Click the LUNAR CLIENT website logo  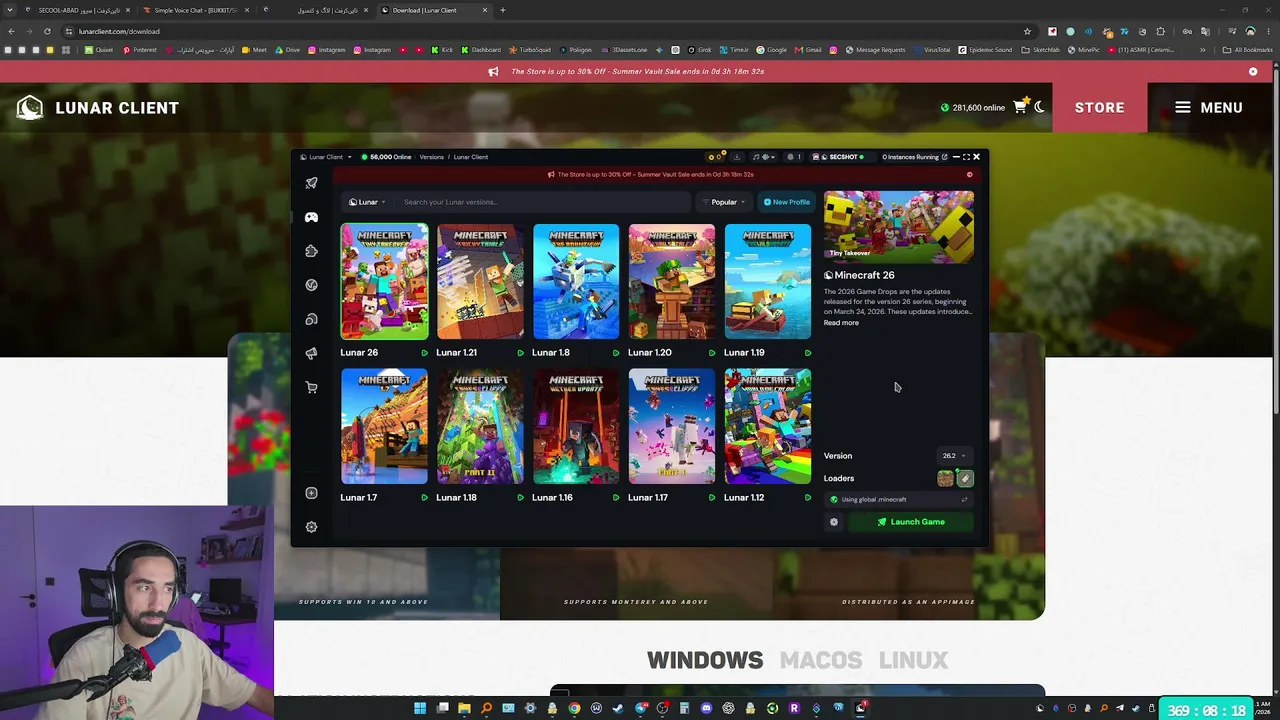98,107
